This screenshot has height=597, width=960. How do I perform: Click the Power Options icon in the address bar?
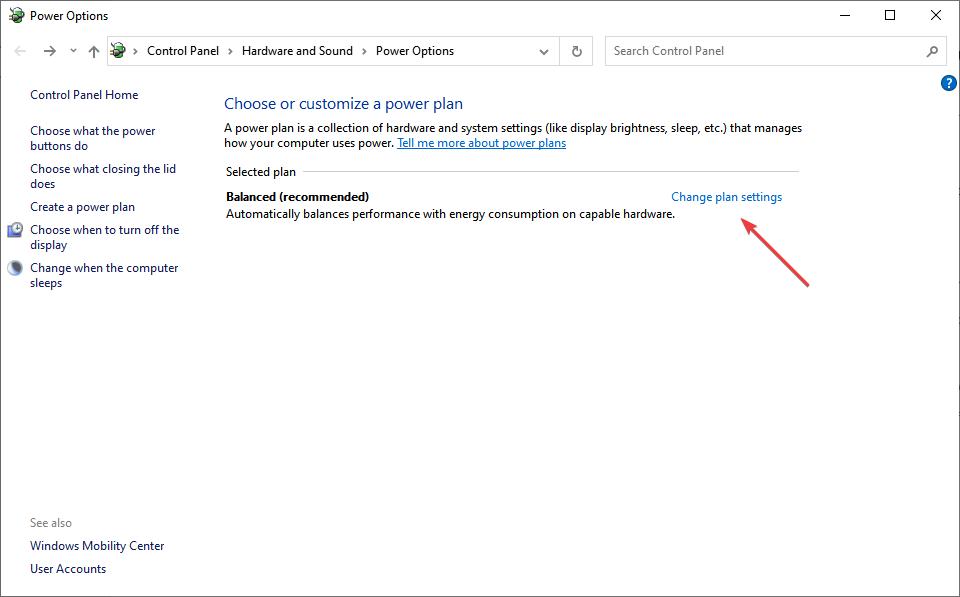[119, 51]
